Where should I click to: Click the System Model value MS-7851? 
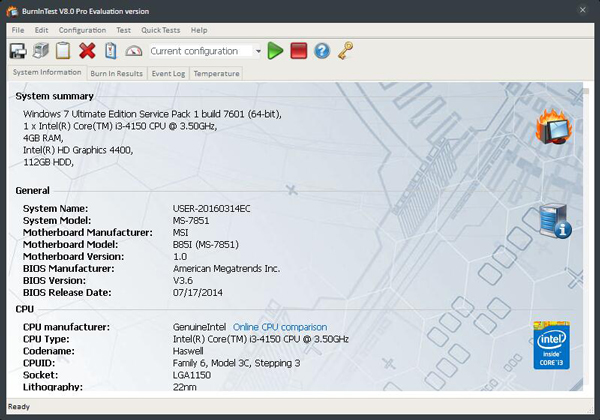pos(191,221)
